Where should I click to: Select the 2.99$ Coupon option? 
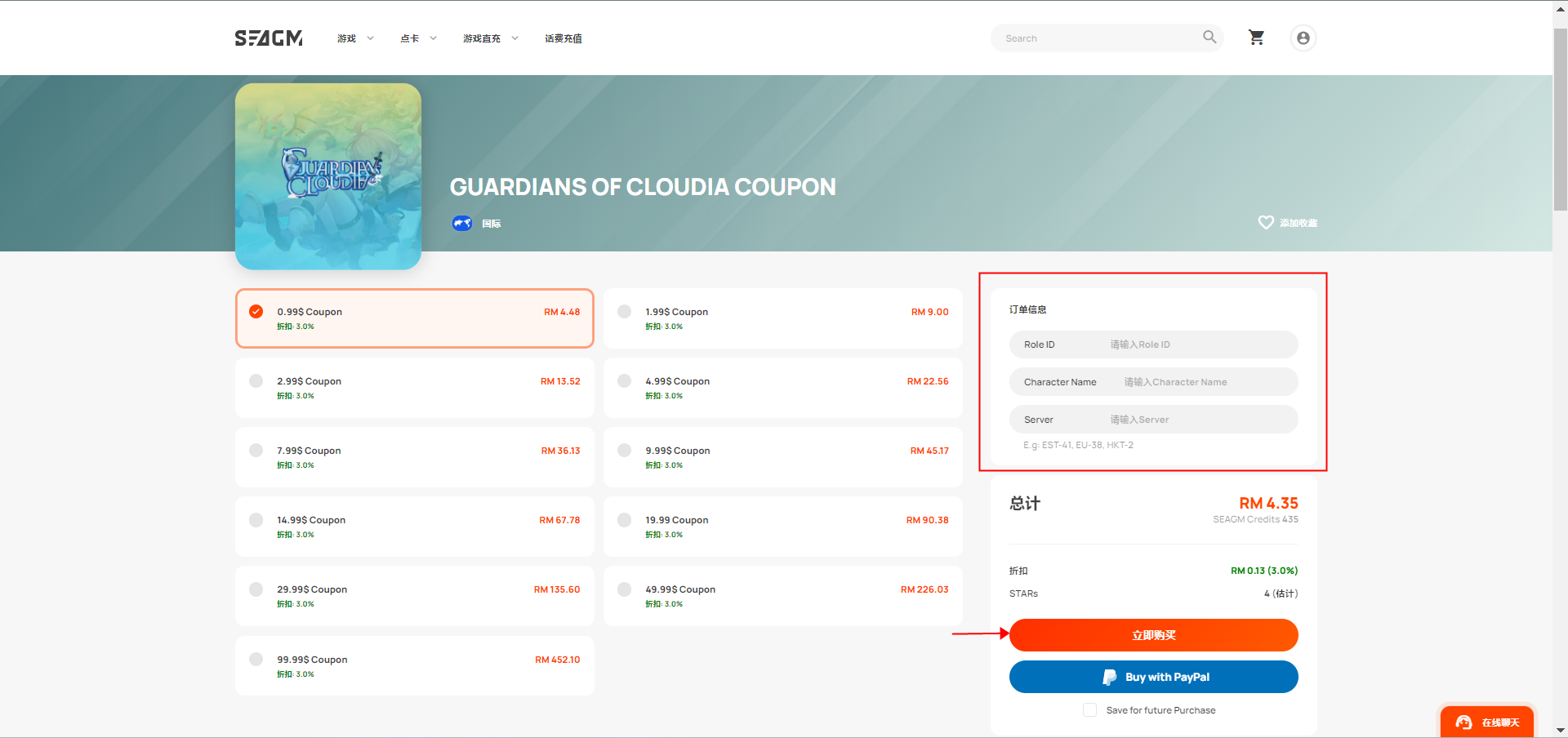point(415,388)
